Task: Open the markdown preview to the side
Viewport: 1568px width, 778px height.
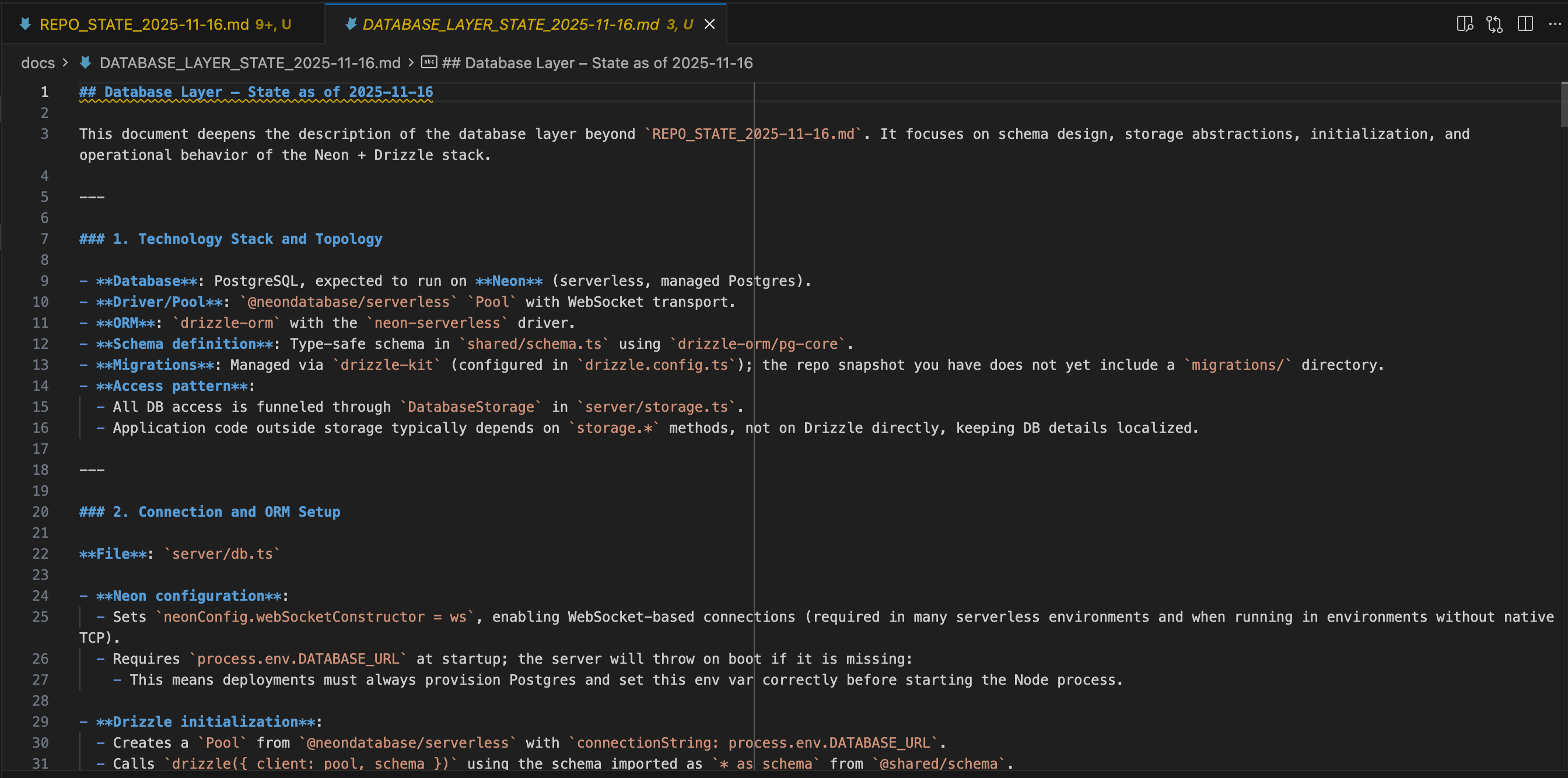Action: click(1466, 24)
